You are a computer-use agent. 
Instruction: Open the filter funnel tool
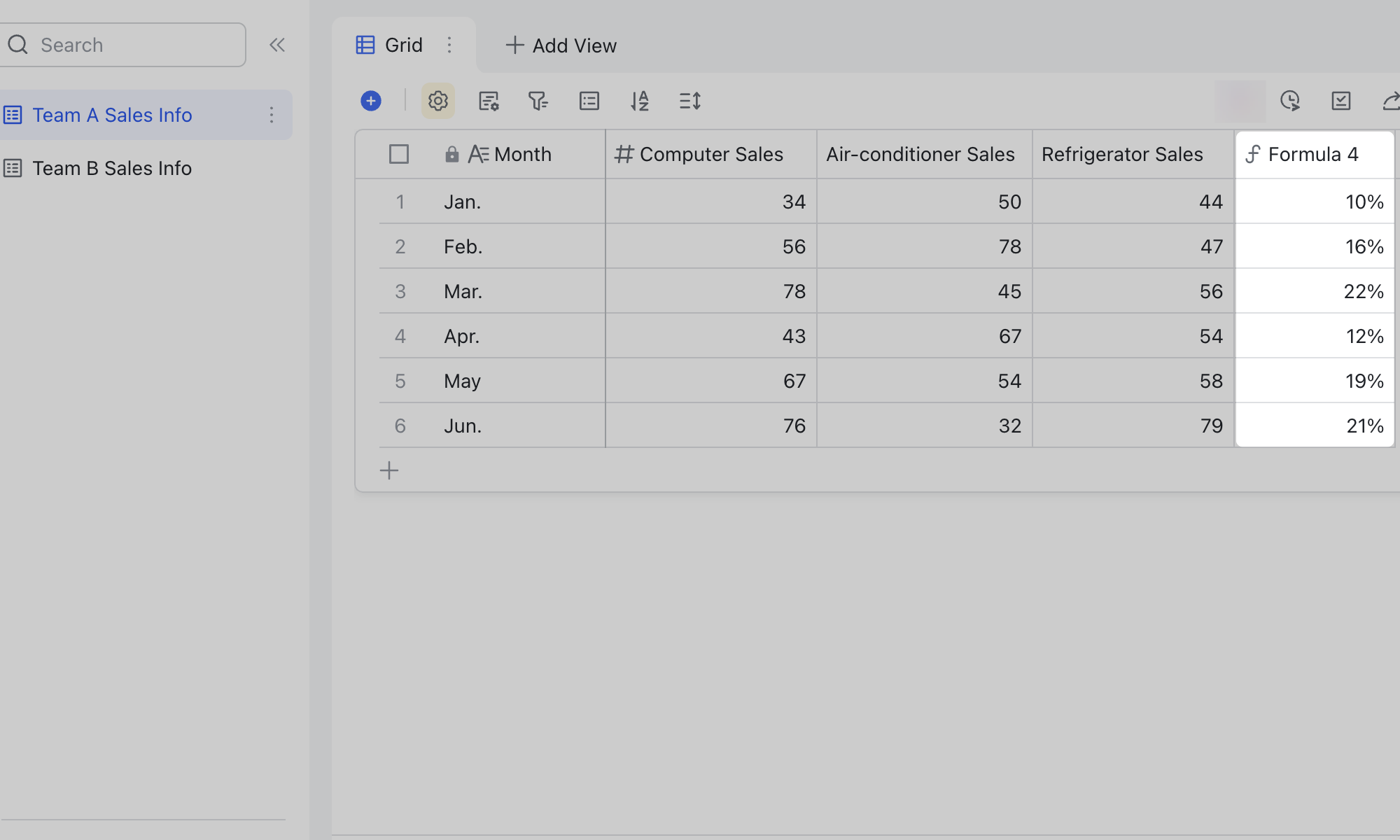click(x=538, y=101)
